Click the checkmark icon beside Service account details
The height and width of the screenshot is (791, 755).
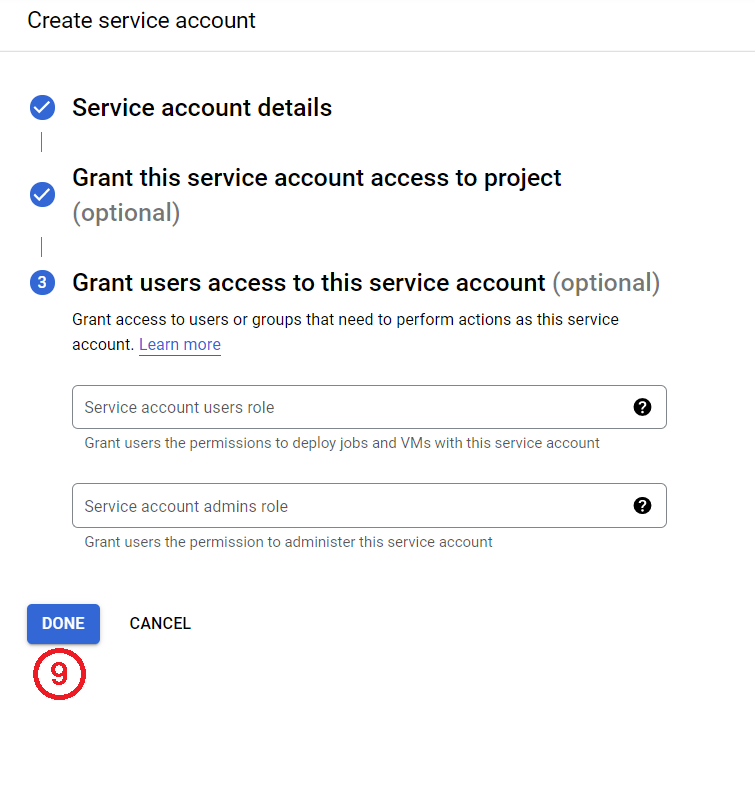[x=42, y=107]
